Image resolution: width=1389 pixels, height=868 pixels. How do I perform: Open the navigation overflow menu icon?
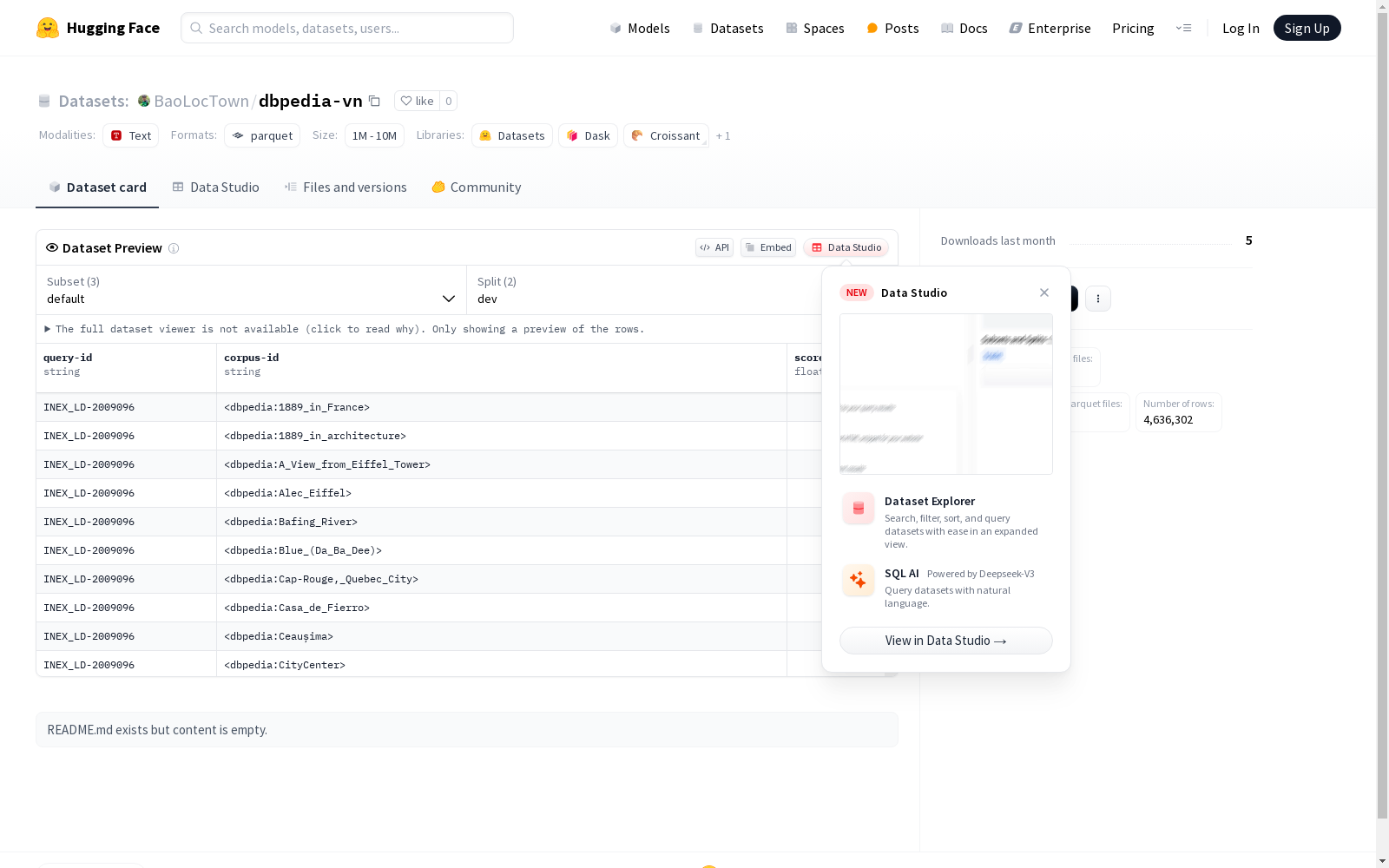point(1183,28)
